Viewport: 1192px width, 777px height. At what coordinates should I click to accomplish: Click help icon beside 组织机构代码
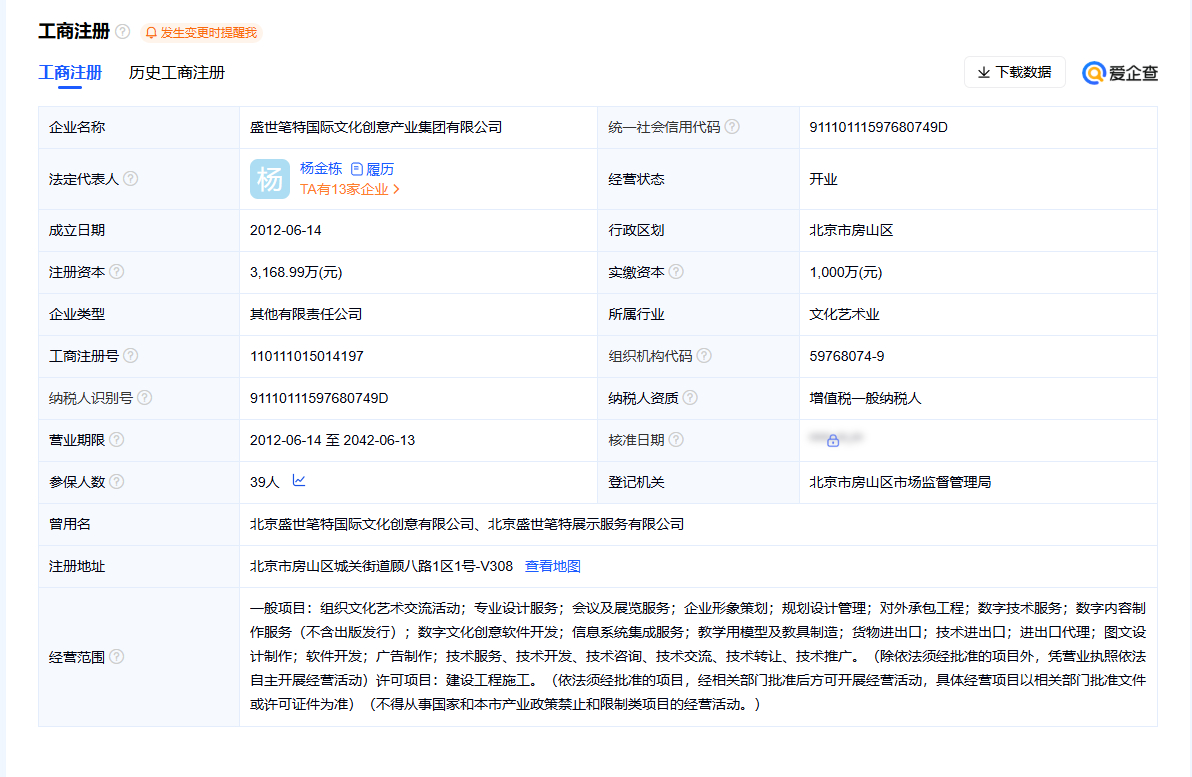tap(704, 355)
